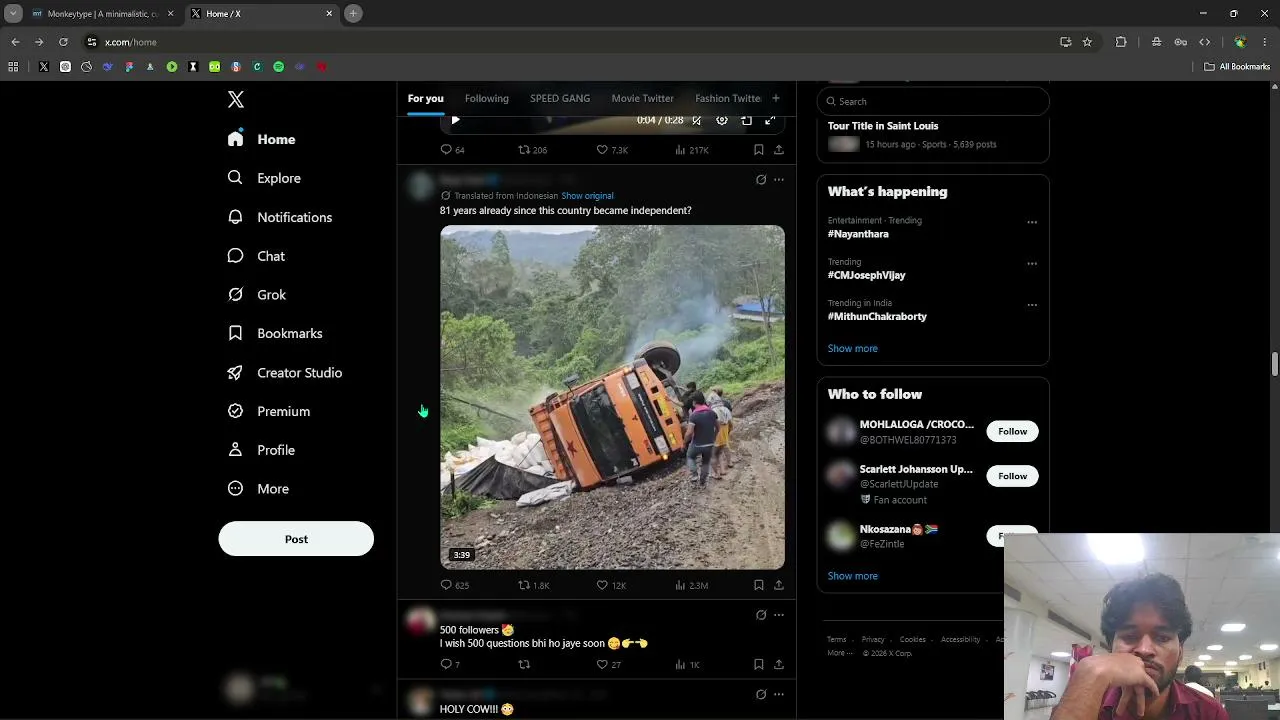Open more options on the HOLY COW post
The image size is (1280, 720).
pyautogui.click(x=779, y=694)
